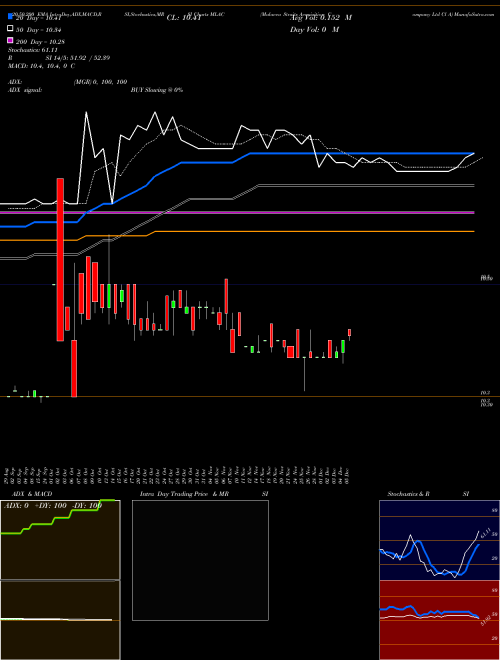Open the empty Intra Day Trading Price chart box
Viewport: 500px width, 660px height.
200,560
